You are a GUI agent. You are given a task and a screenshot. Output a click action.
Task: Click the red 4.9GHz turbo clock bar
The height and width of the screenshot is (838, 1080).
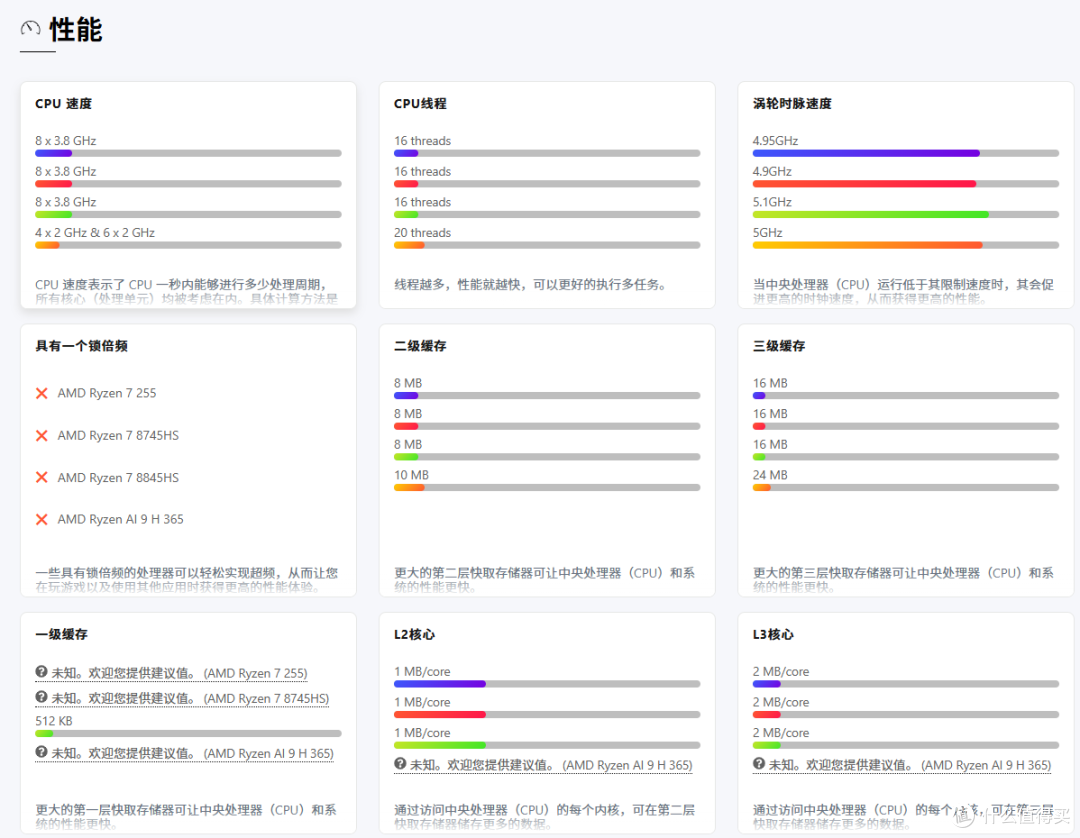point(906,184)
